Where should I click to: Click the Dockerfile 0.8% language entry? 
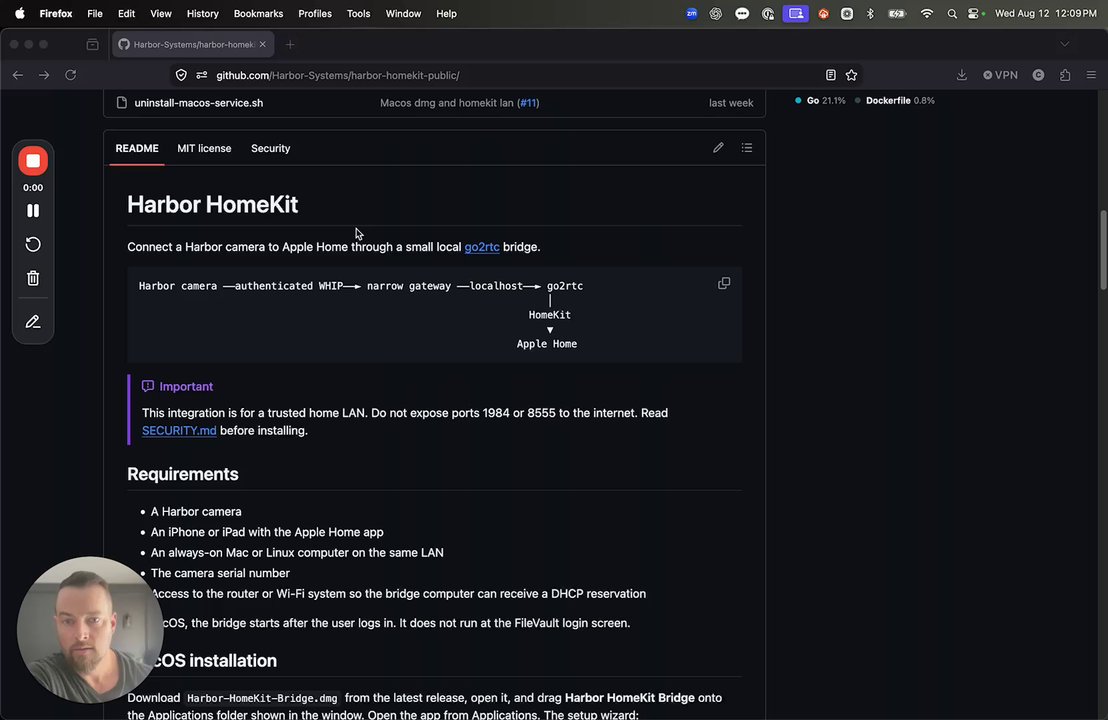tap(895, 101)
